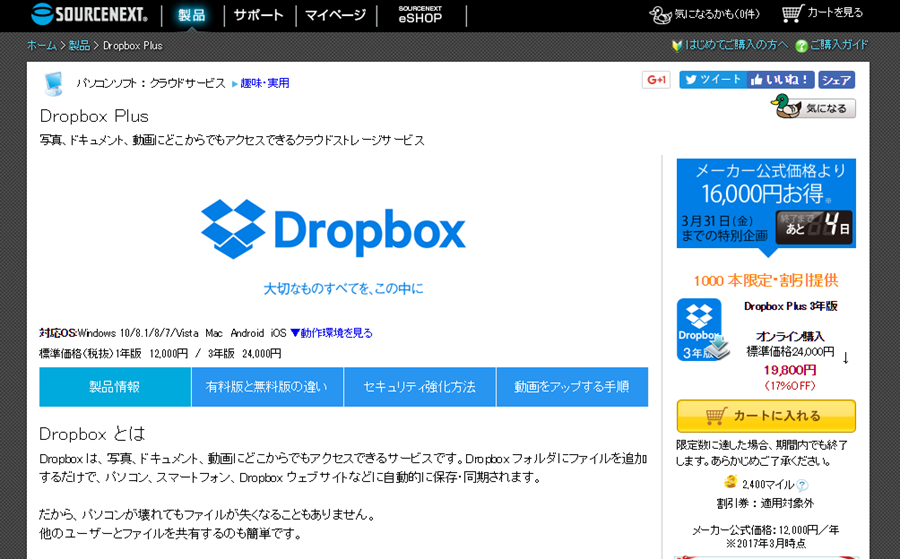900x559 pixels.
Task: Switch to 有料版と無料版の違い tab
Action: [x=267, y=387]
